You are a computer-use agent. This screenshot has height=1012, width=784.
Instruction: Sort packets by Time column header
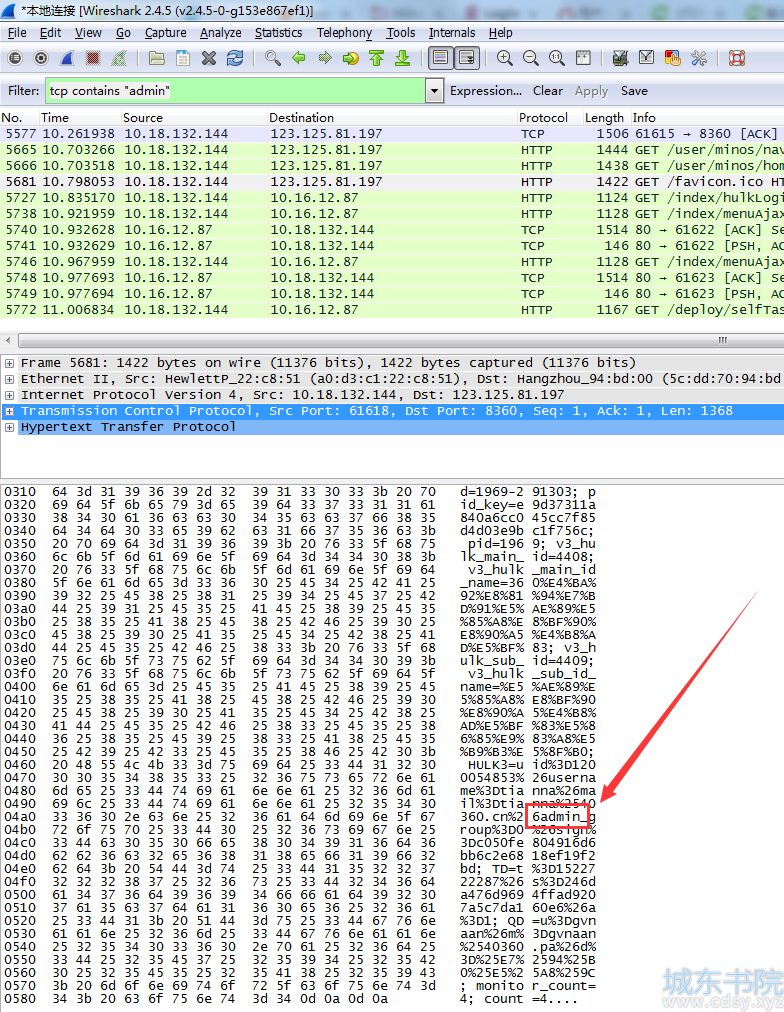point(81,117)
